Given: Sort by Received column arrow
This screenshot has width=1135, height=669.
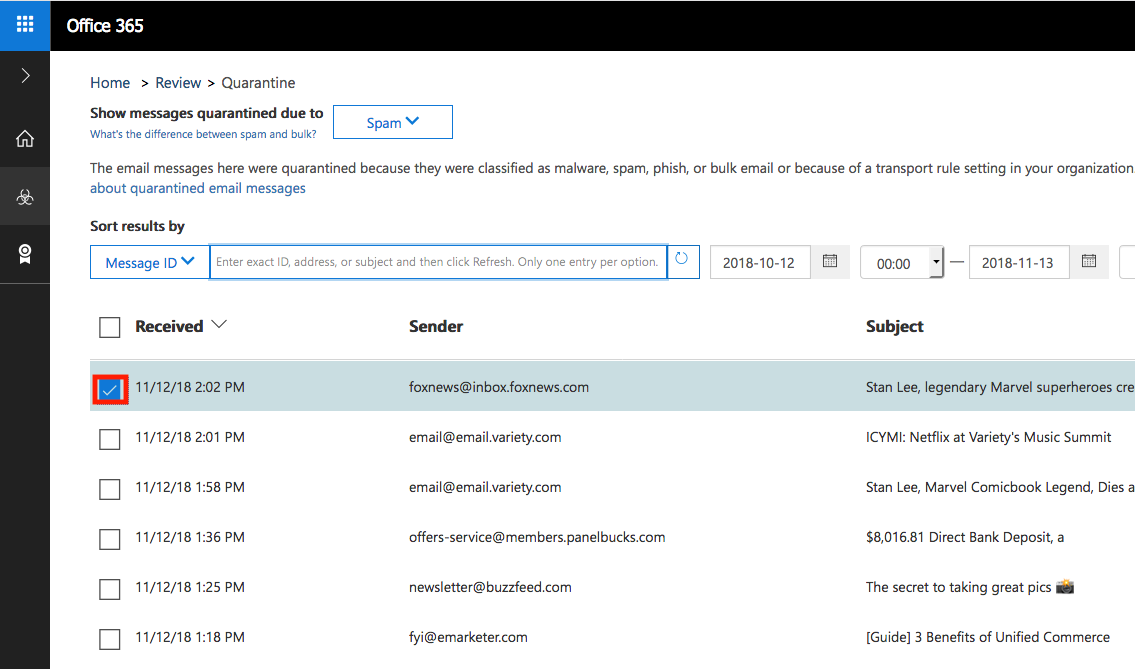Looking at the screenshot, I should coord(219,325).
